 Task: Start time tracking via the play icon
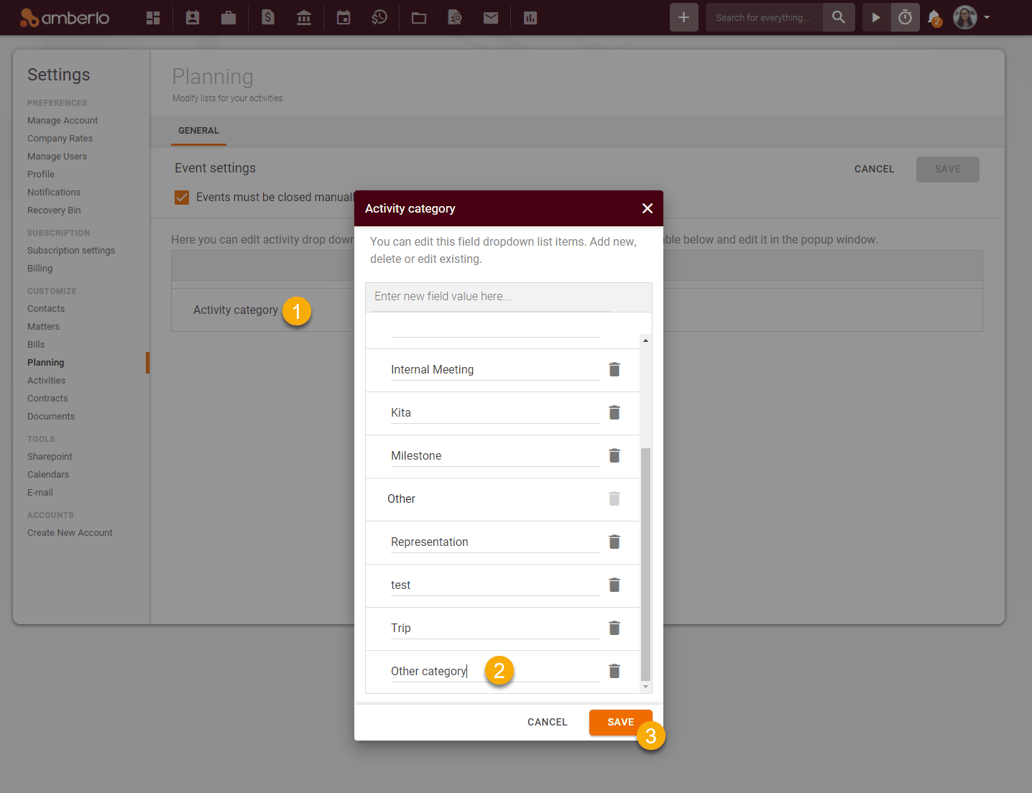click(x=874, y=17)
